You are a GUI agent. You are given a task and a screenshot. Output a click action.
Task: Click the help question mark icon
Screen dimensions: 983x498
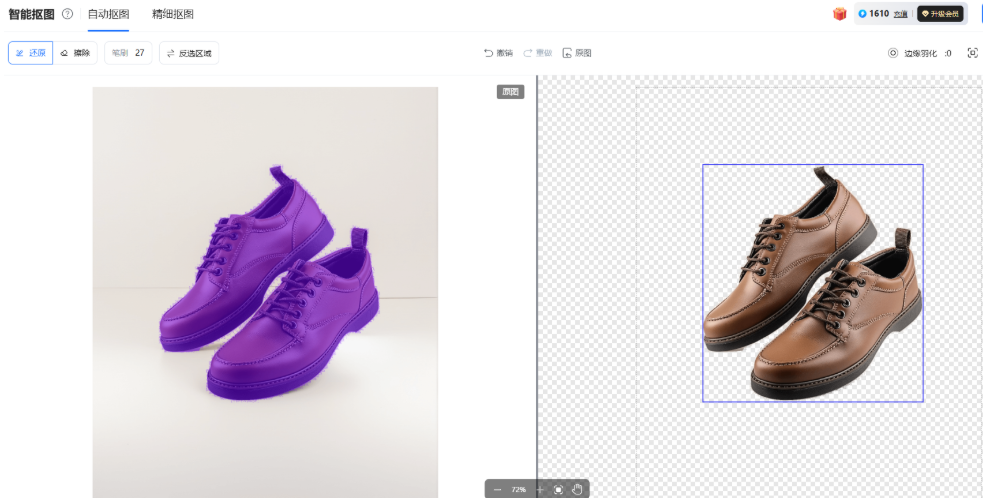[x=68, y=14]
